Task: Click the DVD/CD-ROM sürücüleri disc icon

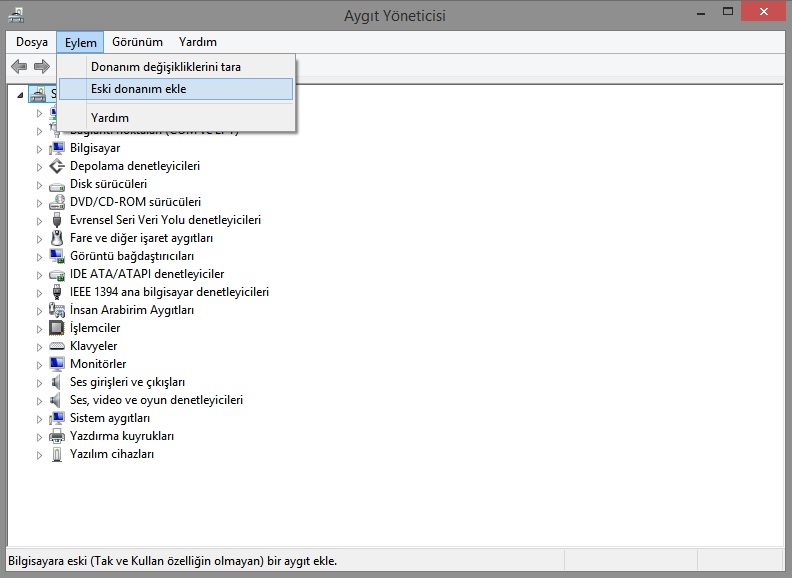Action: pos(57,202)
